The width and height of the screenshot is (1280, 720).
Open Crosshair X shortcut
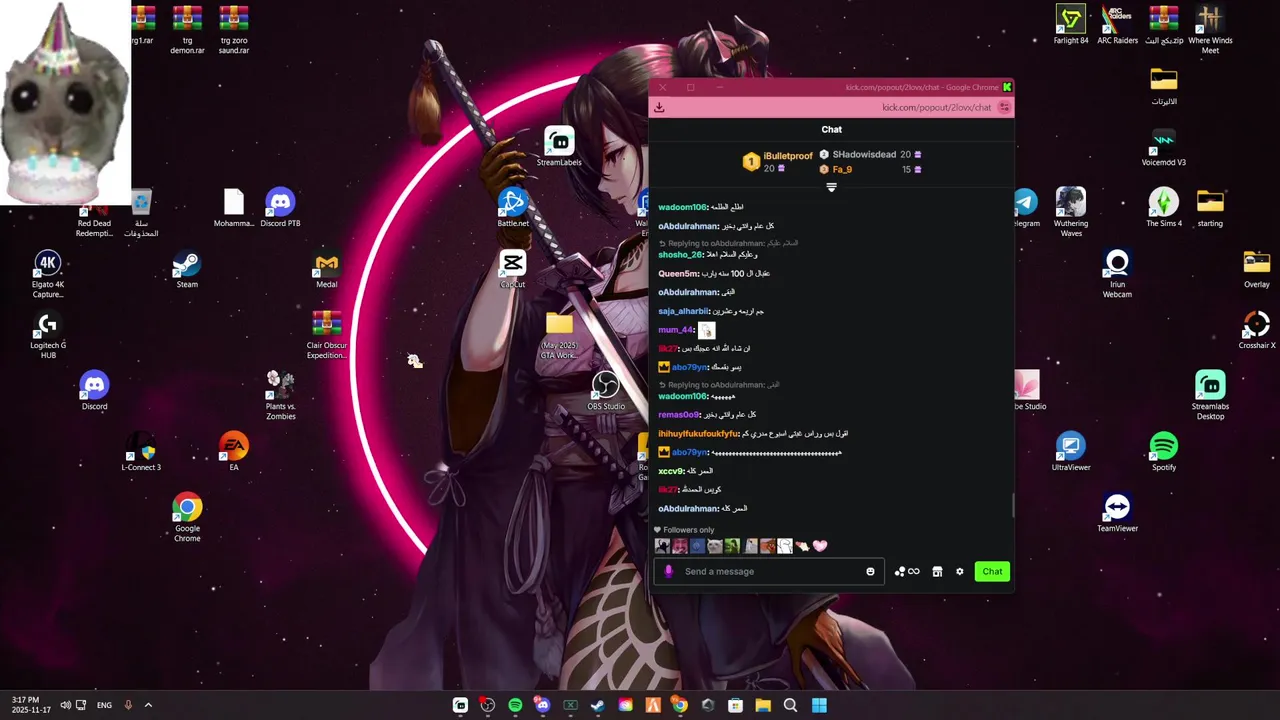click(1257, 331)
